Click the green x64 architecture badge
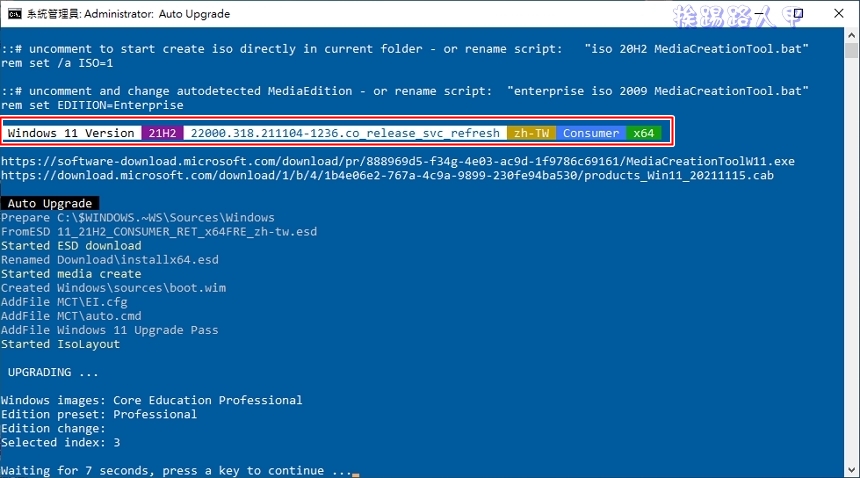 click(644, 133)
